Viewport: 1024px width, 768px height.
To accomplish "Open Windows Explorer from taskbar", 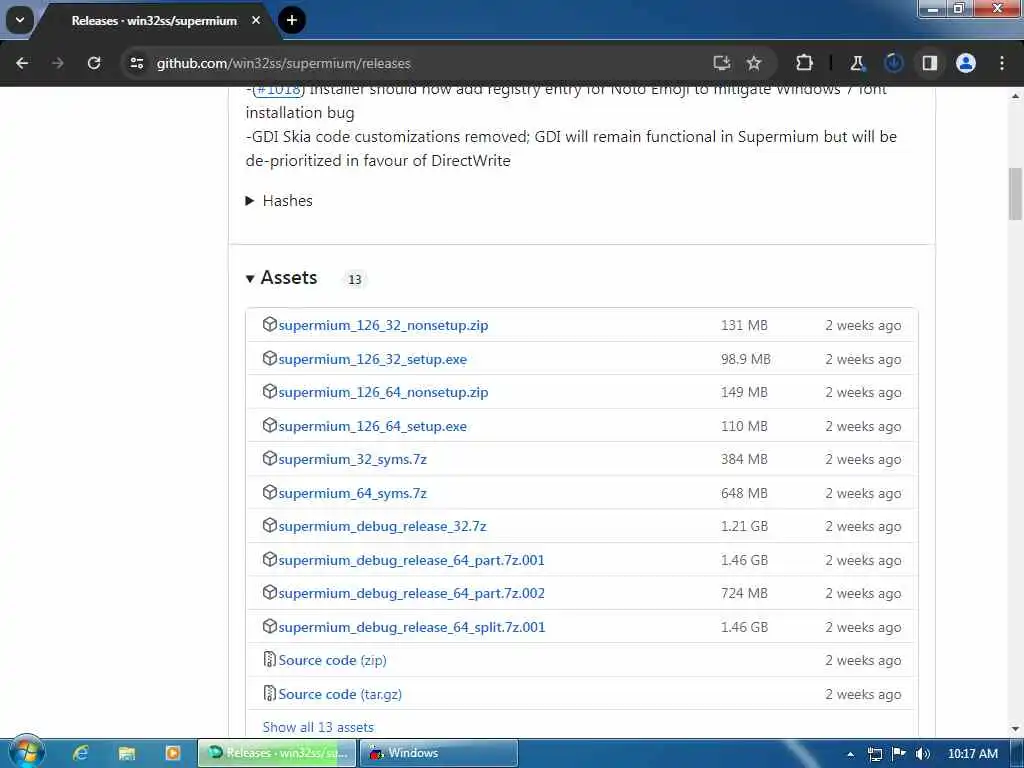I will 127,753.
